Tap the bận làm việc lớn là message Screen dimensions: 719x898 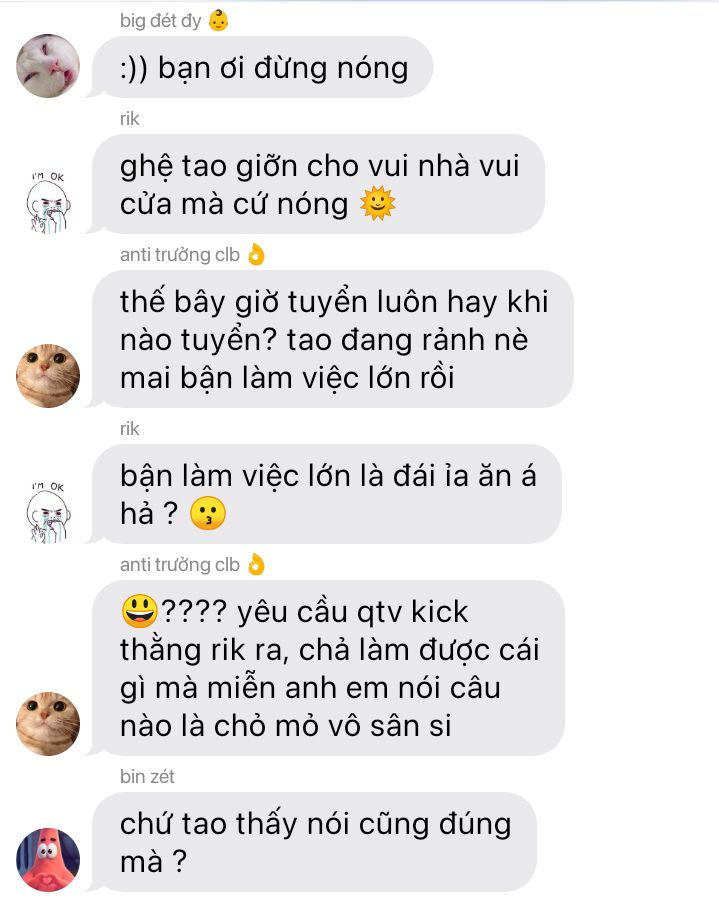[327, 494]
